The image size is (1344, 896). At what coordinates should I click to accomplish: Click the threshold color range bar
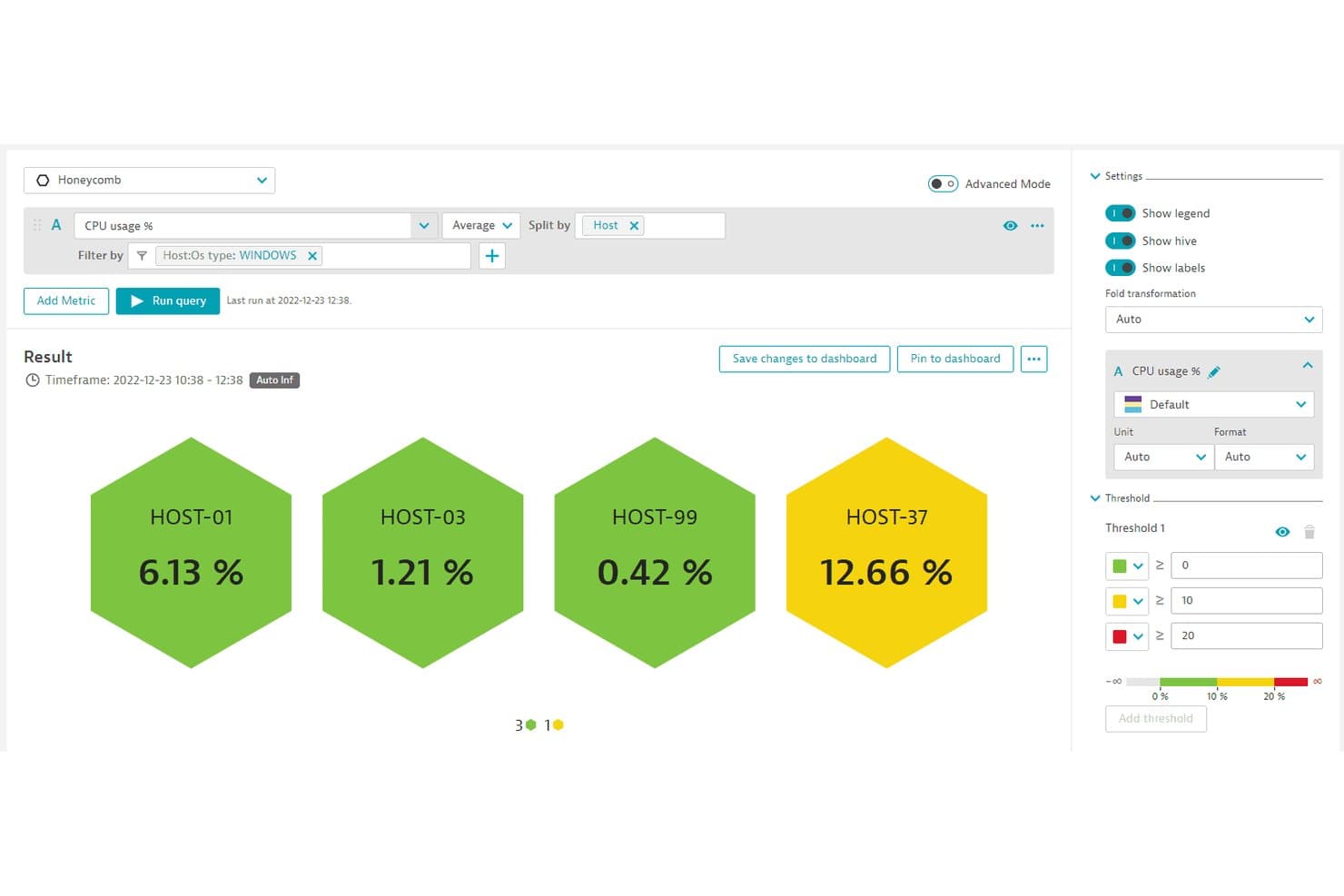click(1216, 682)
